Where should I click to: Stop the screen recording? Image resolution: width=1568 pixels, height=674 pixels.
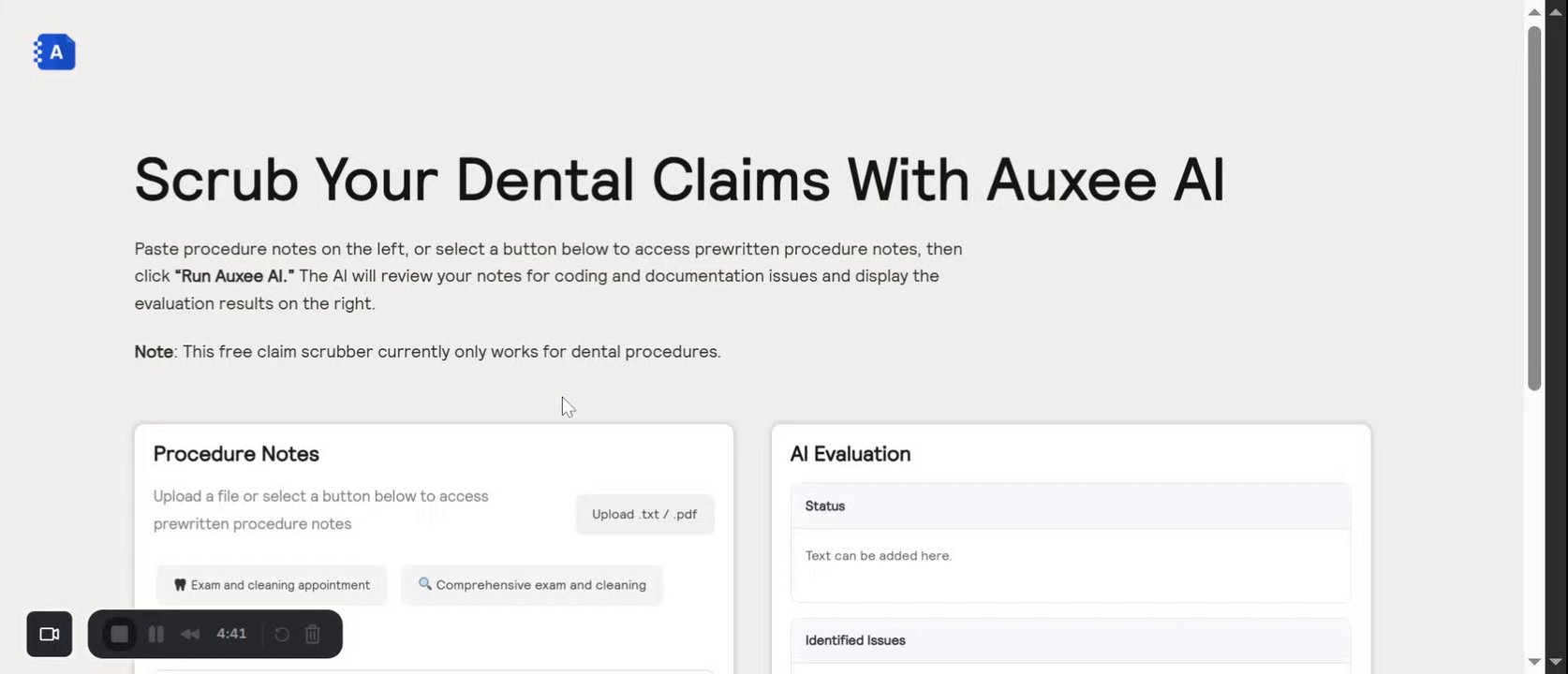[119, 634]
